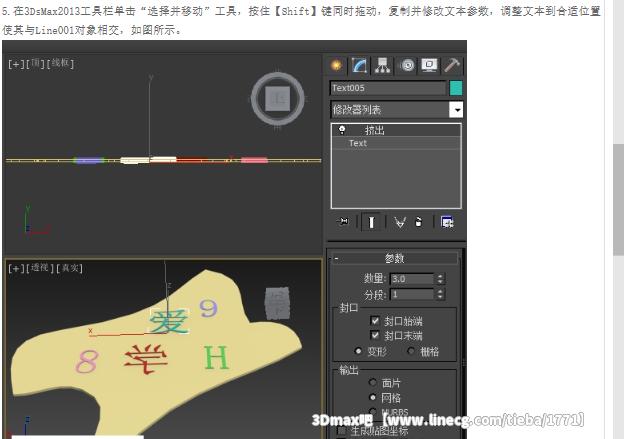This screenshot has width=624, height=439.
Task: Open the Hierarchy panel tab
Action: tap(382, 65)
